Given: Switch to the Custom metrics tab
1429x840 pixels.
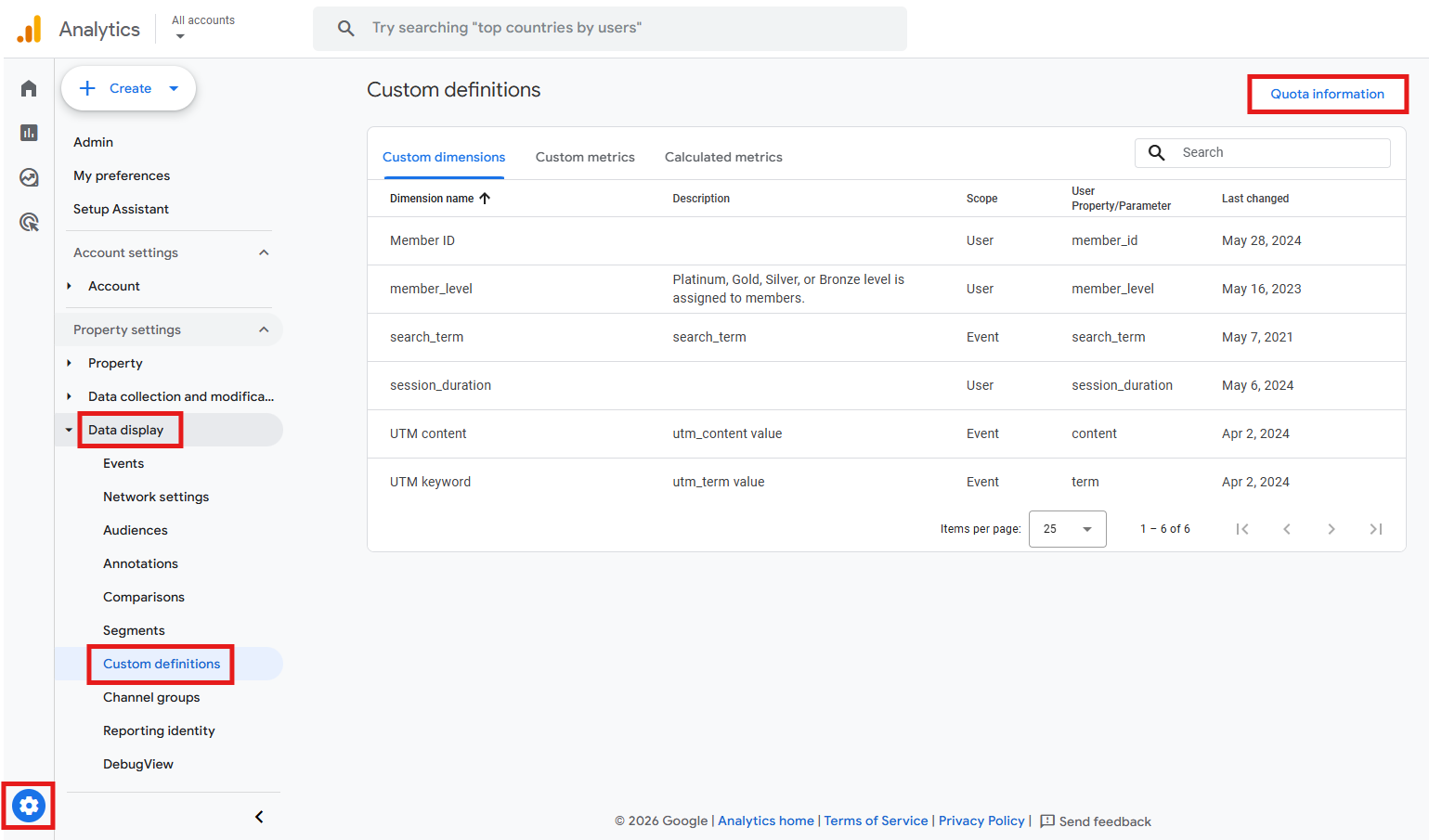Looking at the screenshot, I should (585, 157).
